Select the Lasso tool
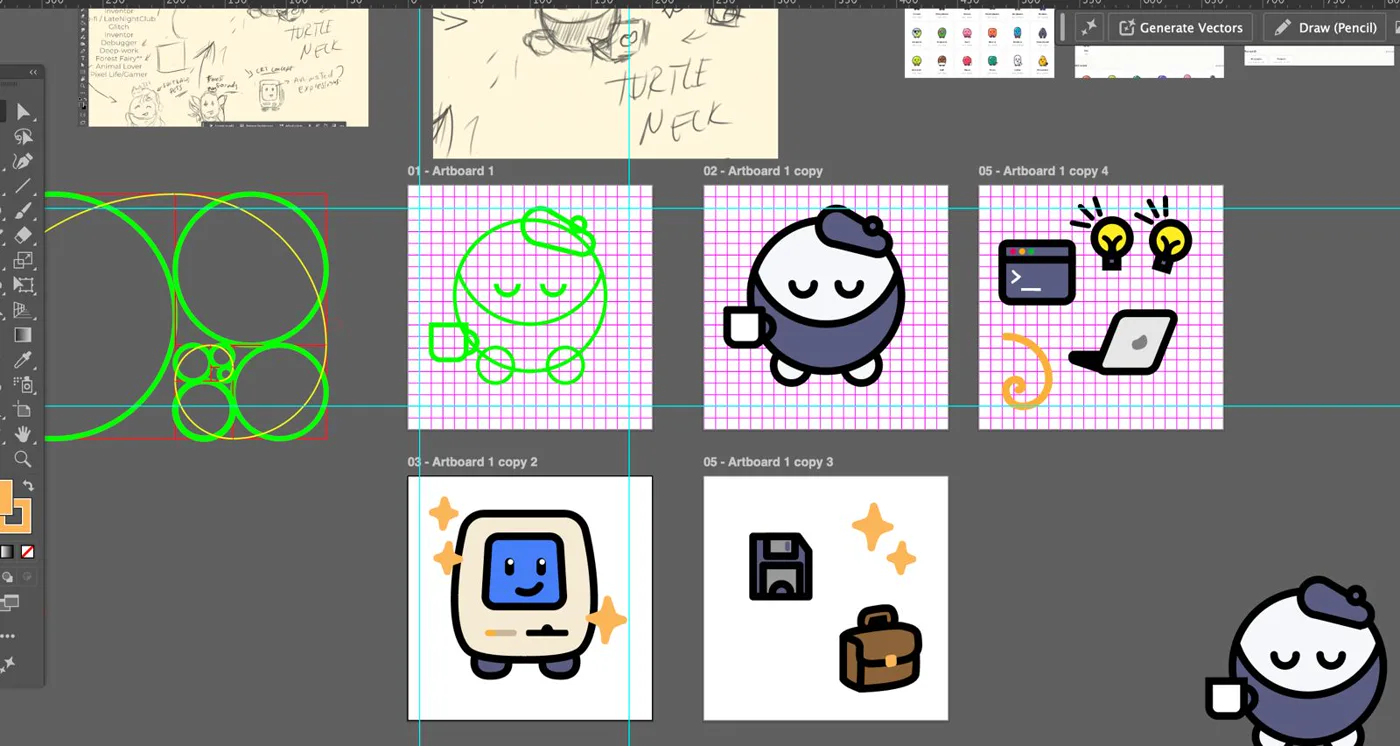 point(23,137)
